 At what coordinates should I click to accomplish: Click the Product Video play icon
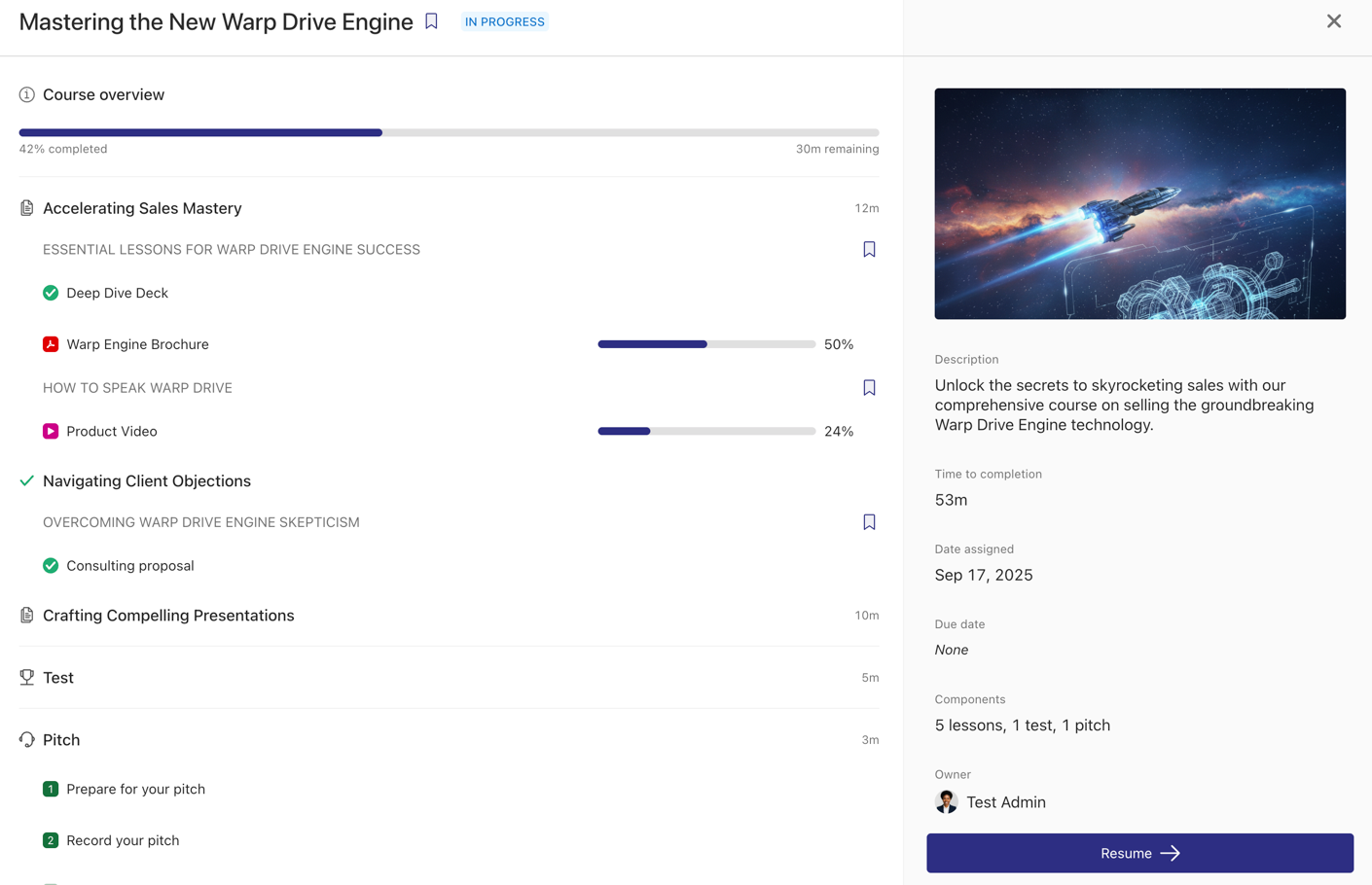point(51,431)
